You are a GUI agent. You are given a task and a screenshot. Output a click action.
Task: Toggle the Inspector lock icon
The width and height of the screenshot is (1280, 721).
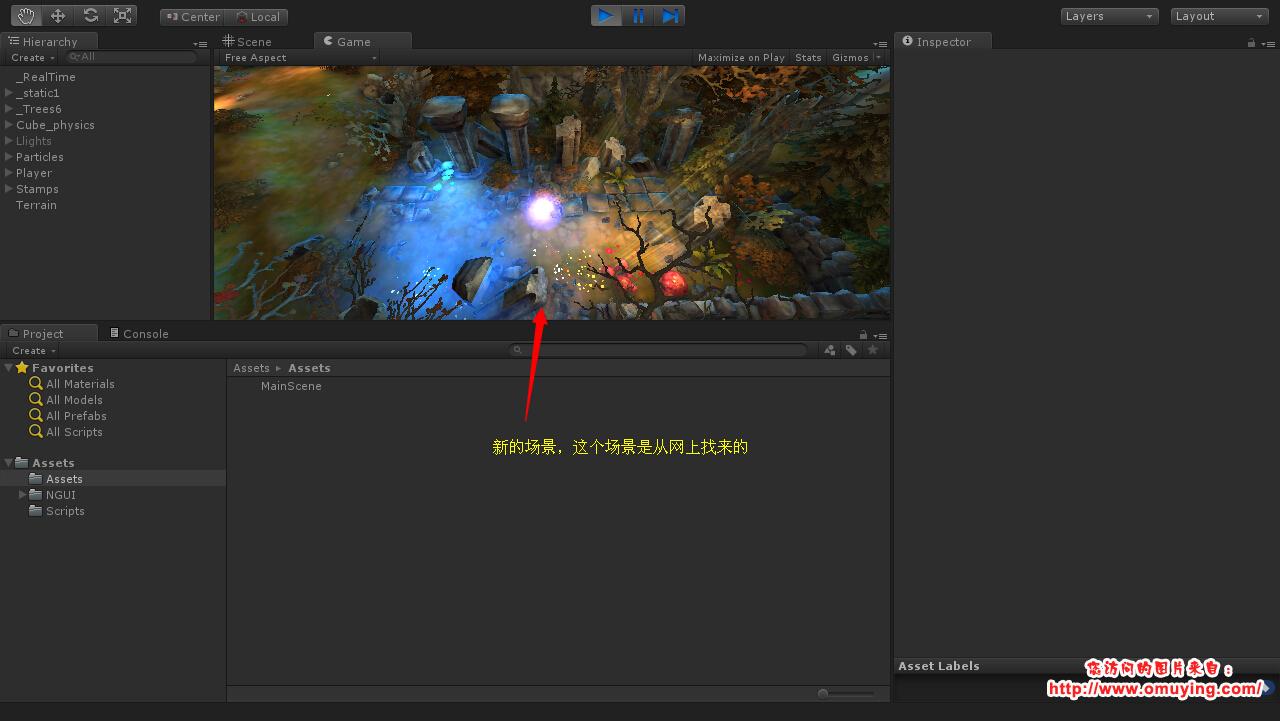pyautogui.click(x=1251, y=43)
